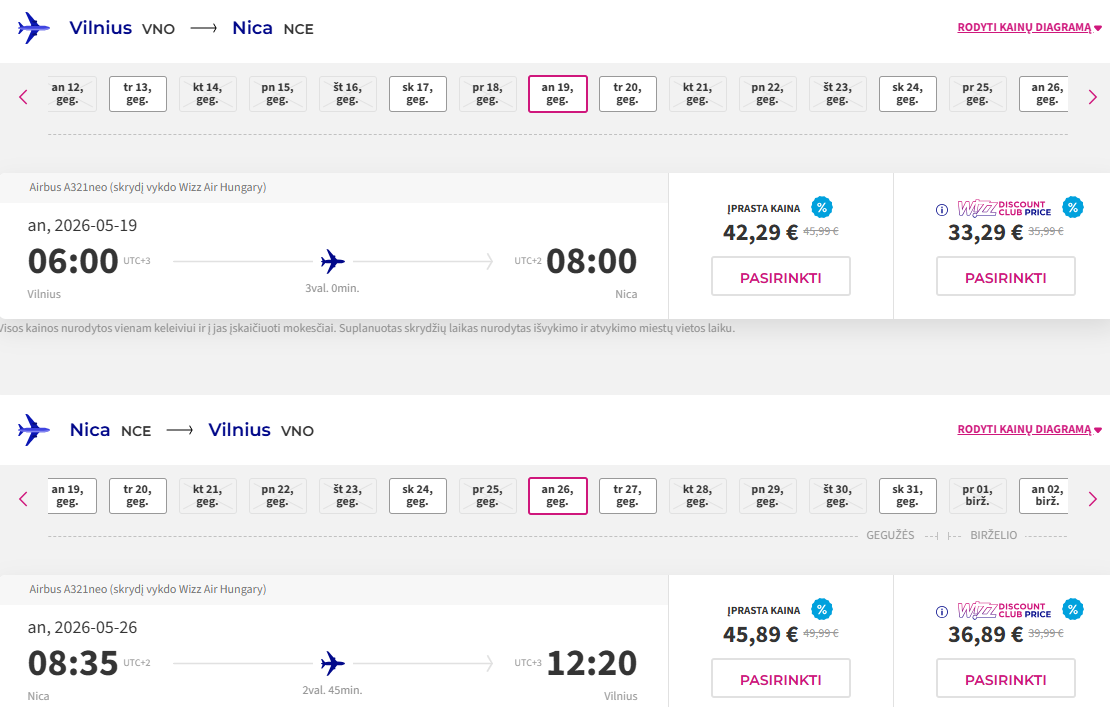Choose return regular price 45,89 € fare
The width and height of the screenshot is (1110, 707).
[x=780, y=679]
